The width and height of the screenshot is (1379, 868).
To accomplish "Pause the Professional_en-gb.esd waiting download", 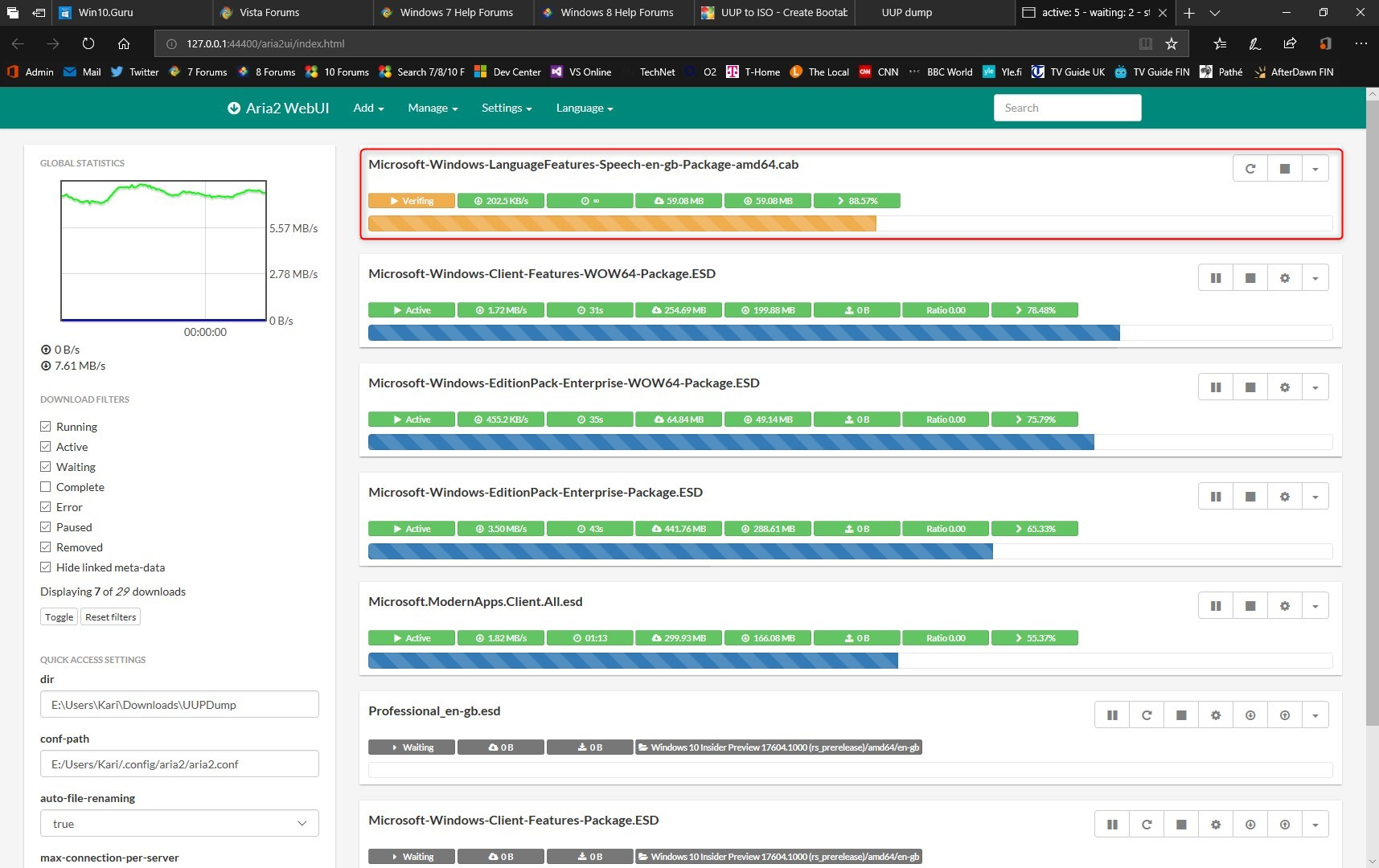I will 1112,715.
